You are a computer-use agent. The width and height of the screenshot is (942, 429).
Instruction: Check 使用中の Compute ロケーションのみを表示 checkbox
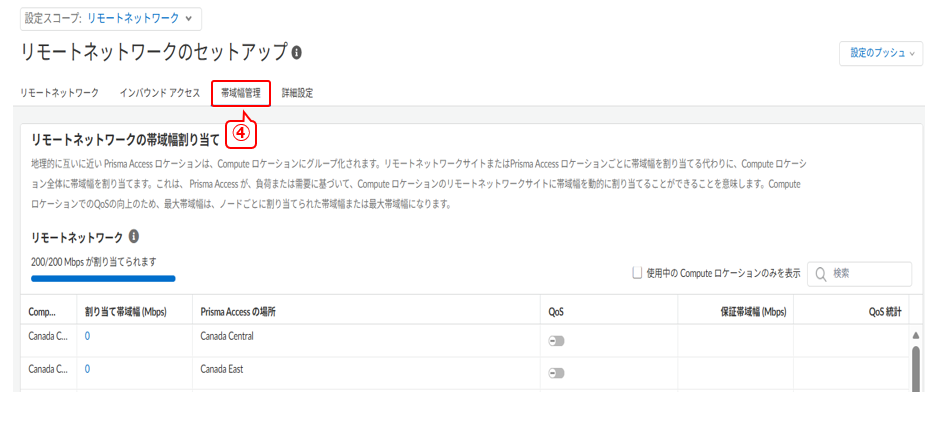point(637,273)
